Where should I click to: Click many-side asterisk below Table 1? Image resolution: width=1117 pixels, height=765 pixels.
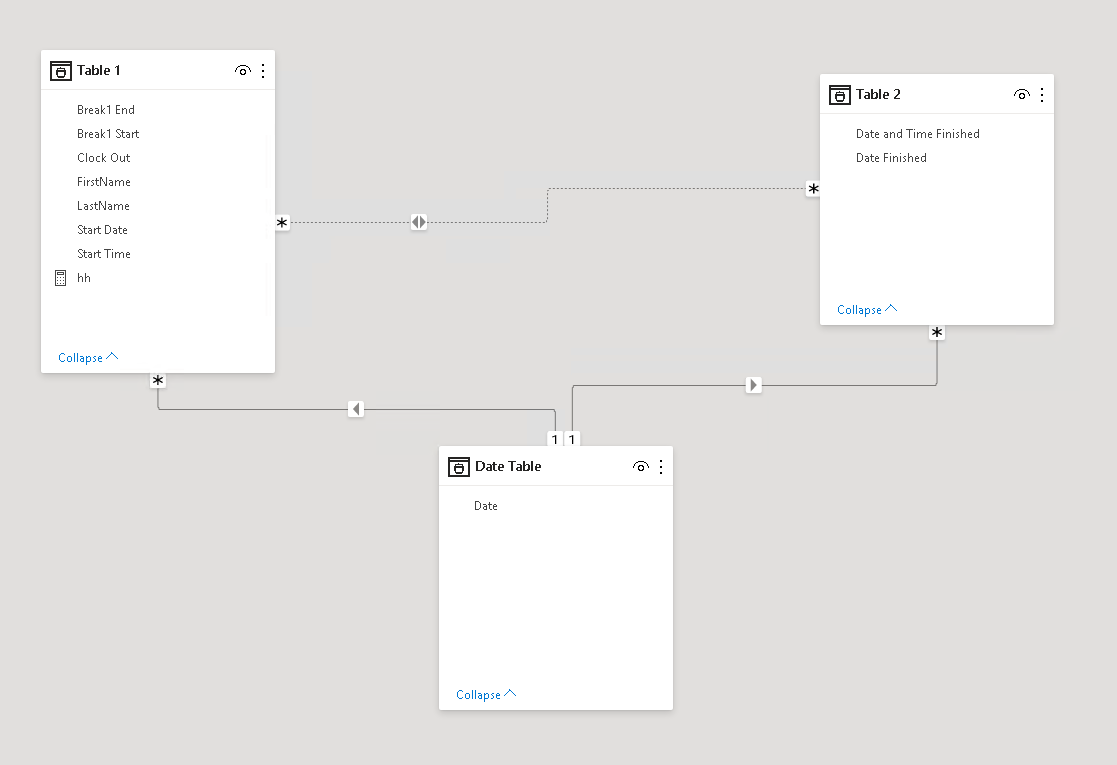[x=158, y=381]
